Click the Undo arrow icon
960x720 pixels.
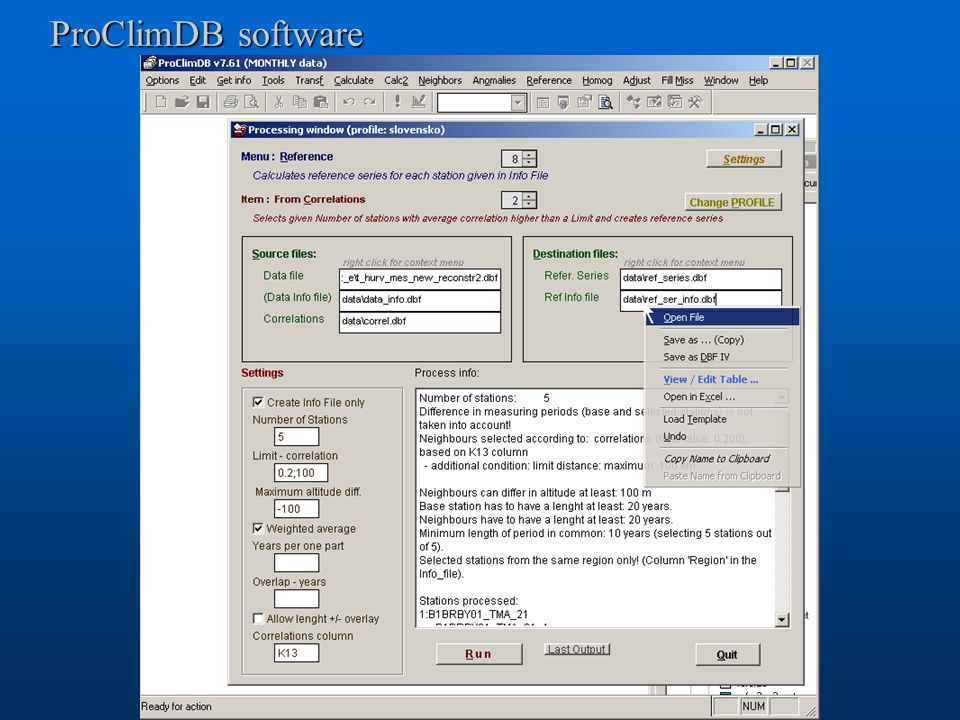(x=348, y=102)
